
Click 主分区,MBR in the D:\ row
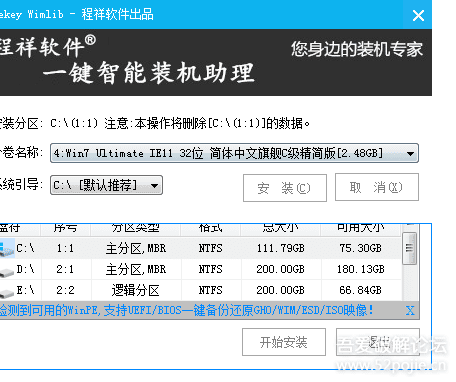136,269
